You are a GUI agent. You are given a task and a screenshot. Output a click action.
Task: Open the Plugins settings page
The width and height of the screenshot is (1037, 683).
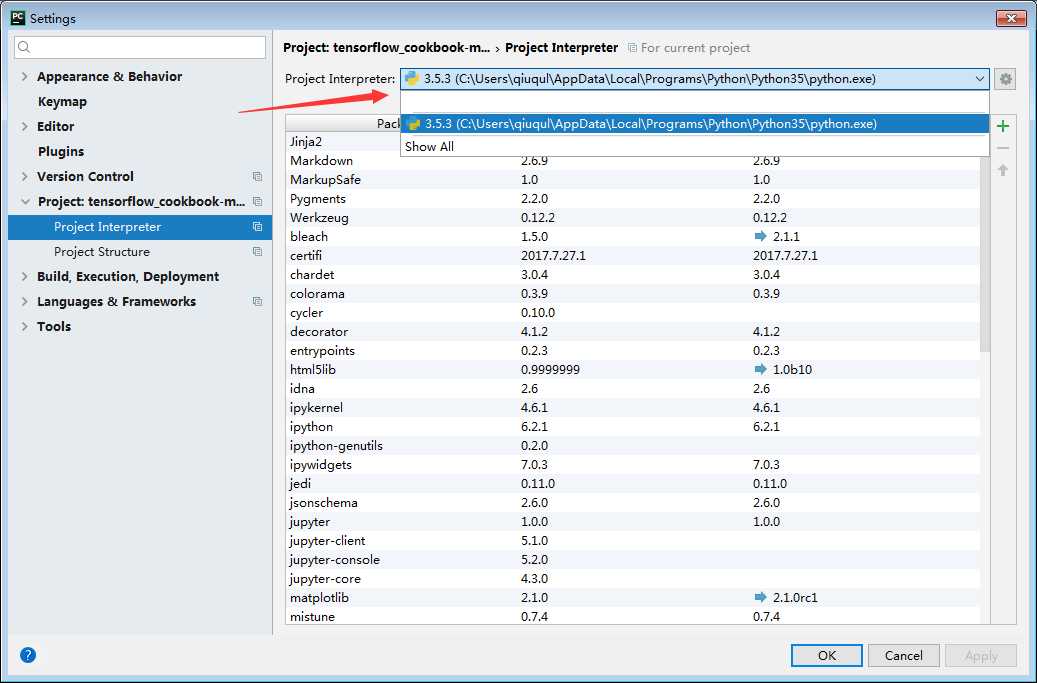click(61, 151)
